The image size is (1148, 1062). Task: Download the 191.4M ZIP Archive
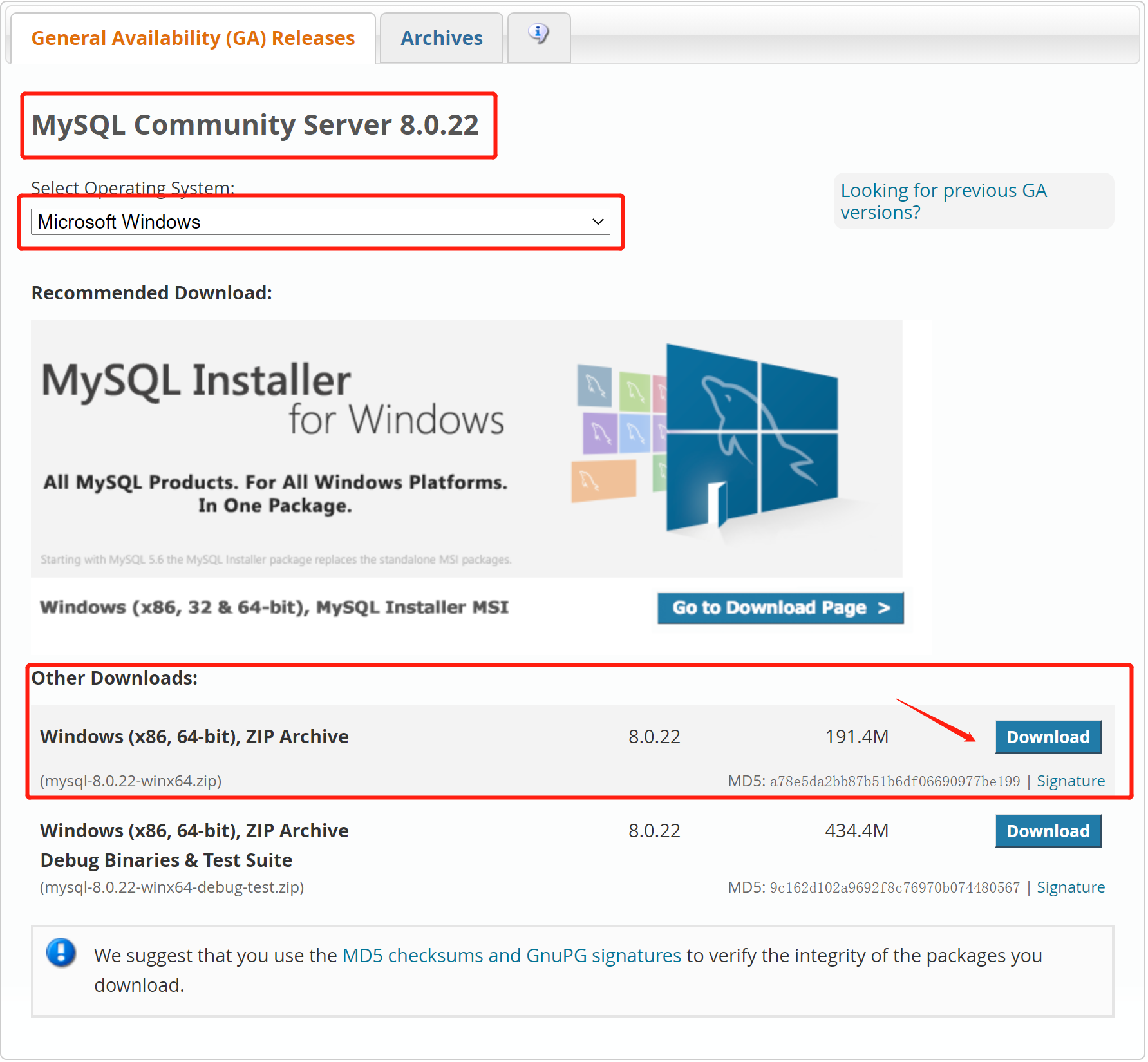tap(1048, 737)
